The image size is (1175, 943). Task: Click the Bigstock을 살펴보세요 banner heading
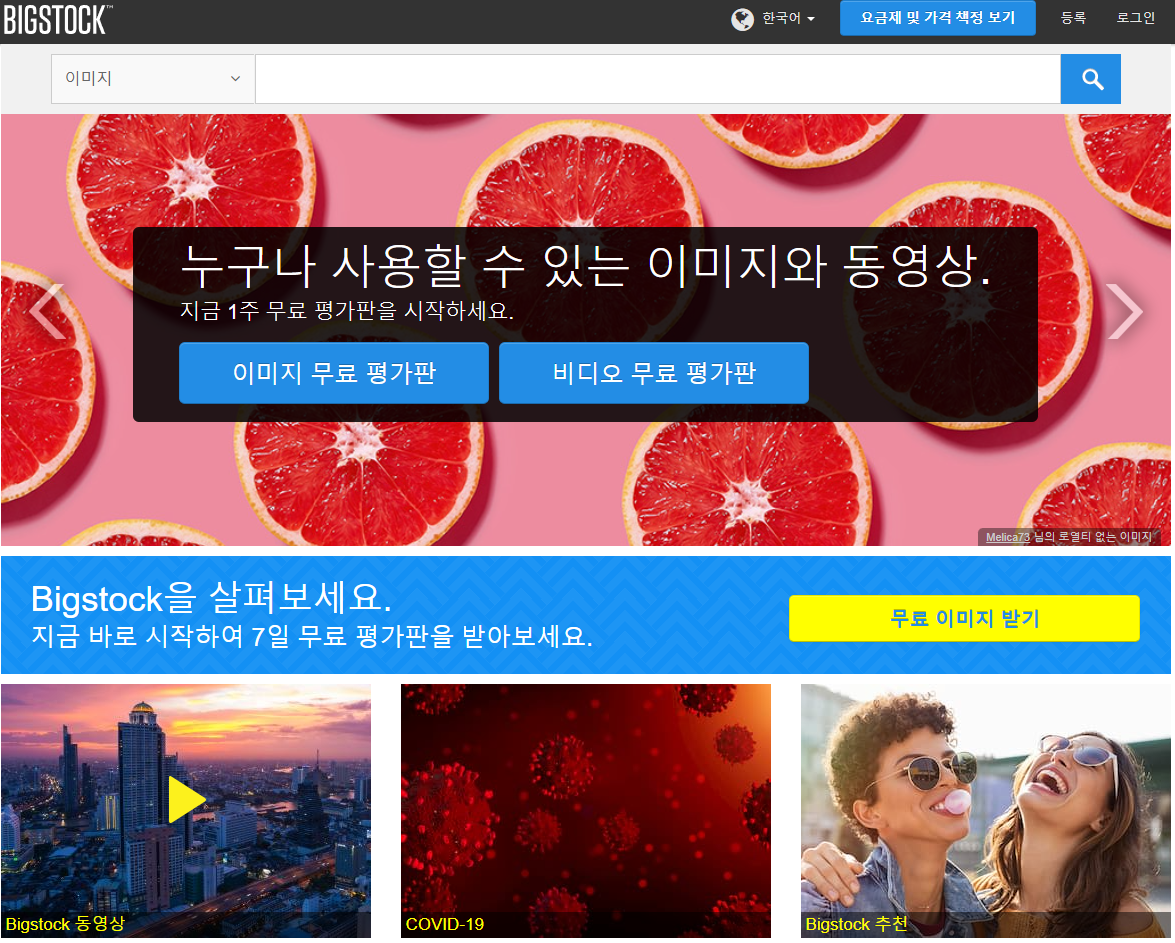pos(211,598)
